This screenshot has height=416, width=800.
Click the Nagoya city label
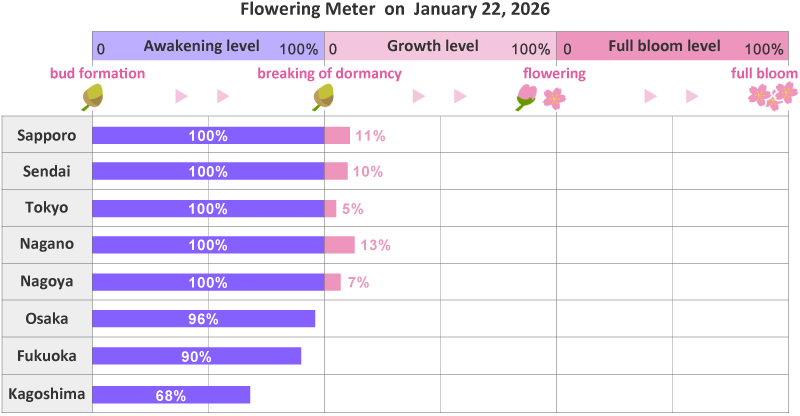pyautogui.click(x=46, y=282)
